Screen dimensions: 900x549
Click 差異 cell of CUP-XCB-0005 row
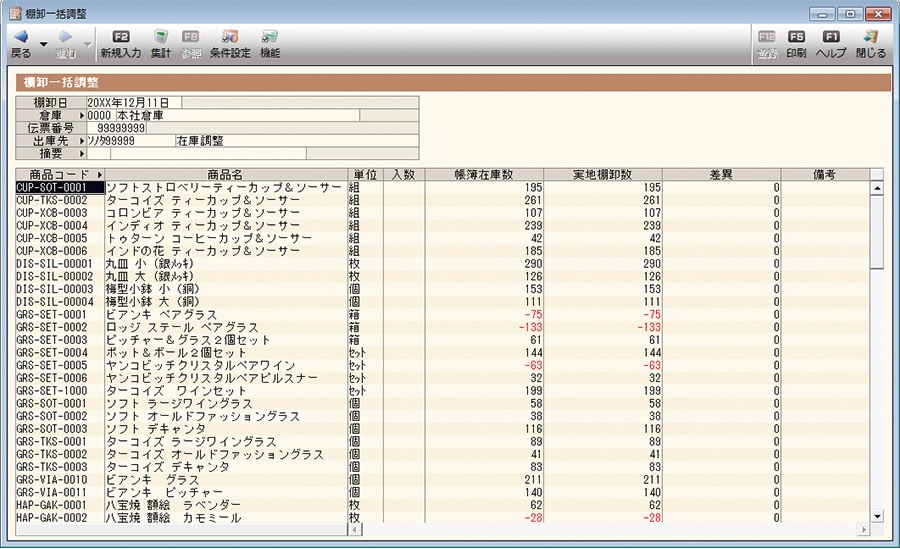(721, 238)
